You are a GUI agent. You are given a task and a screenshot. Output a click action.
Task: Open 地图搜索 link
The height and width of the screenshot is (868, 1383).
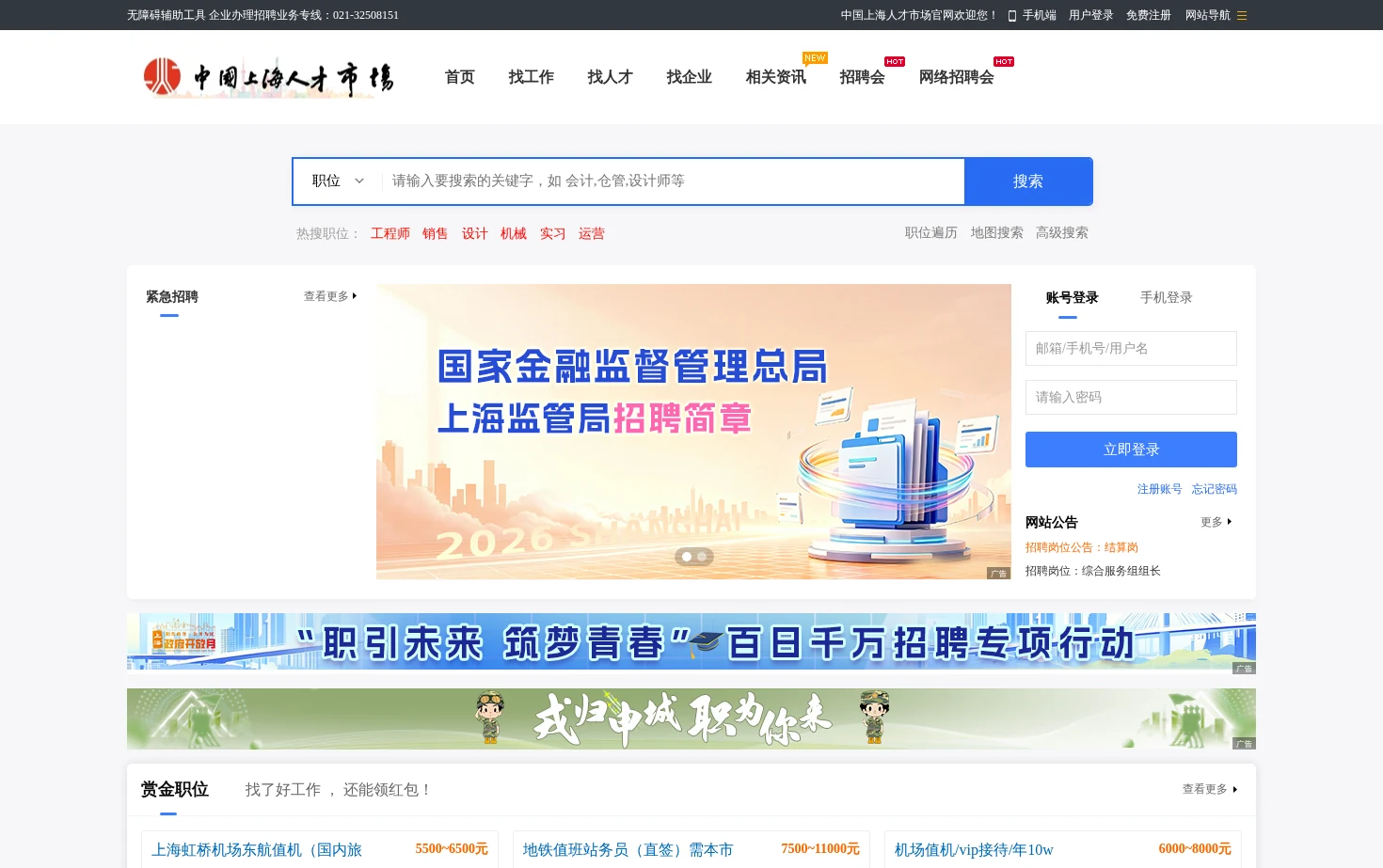(x=997, y=232)
